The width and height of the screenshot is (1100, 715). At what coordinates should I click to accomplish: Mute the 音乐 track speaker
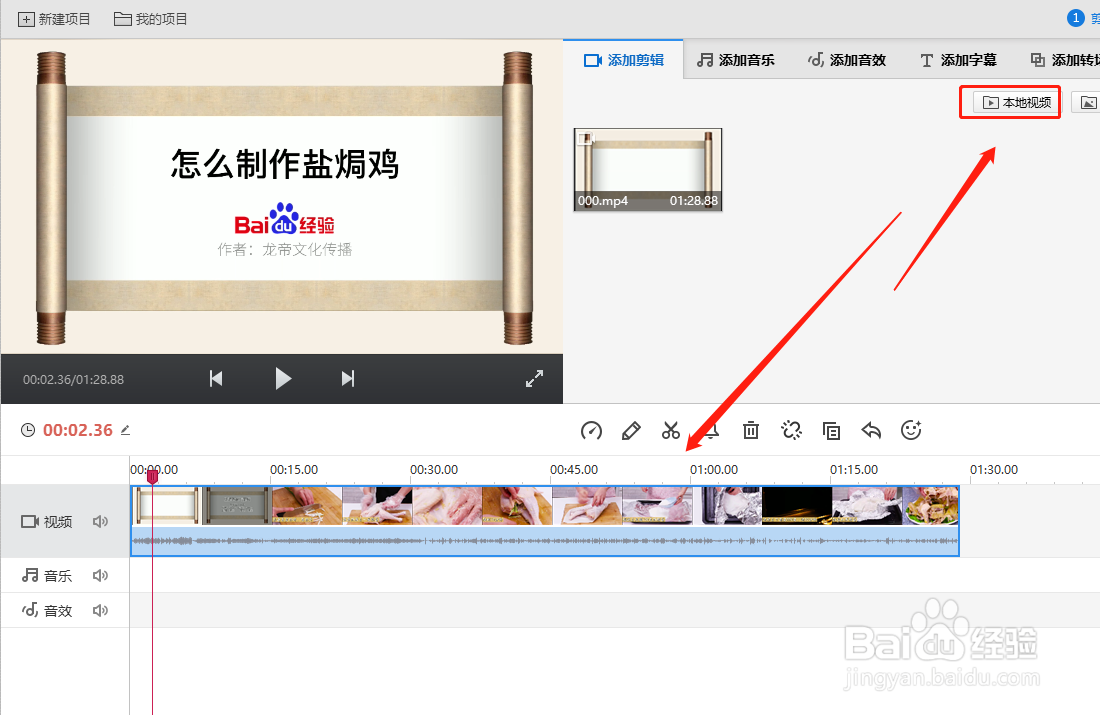coord(100,575)
